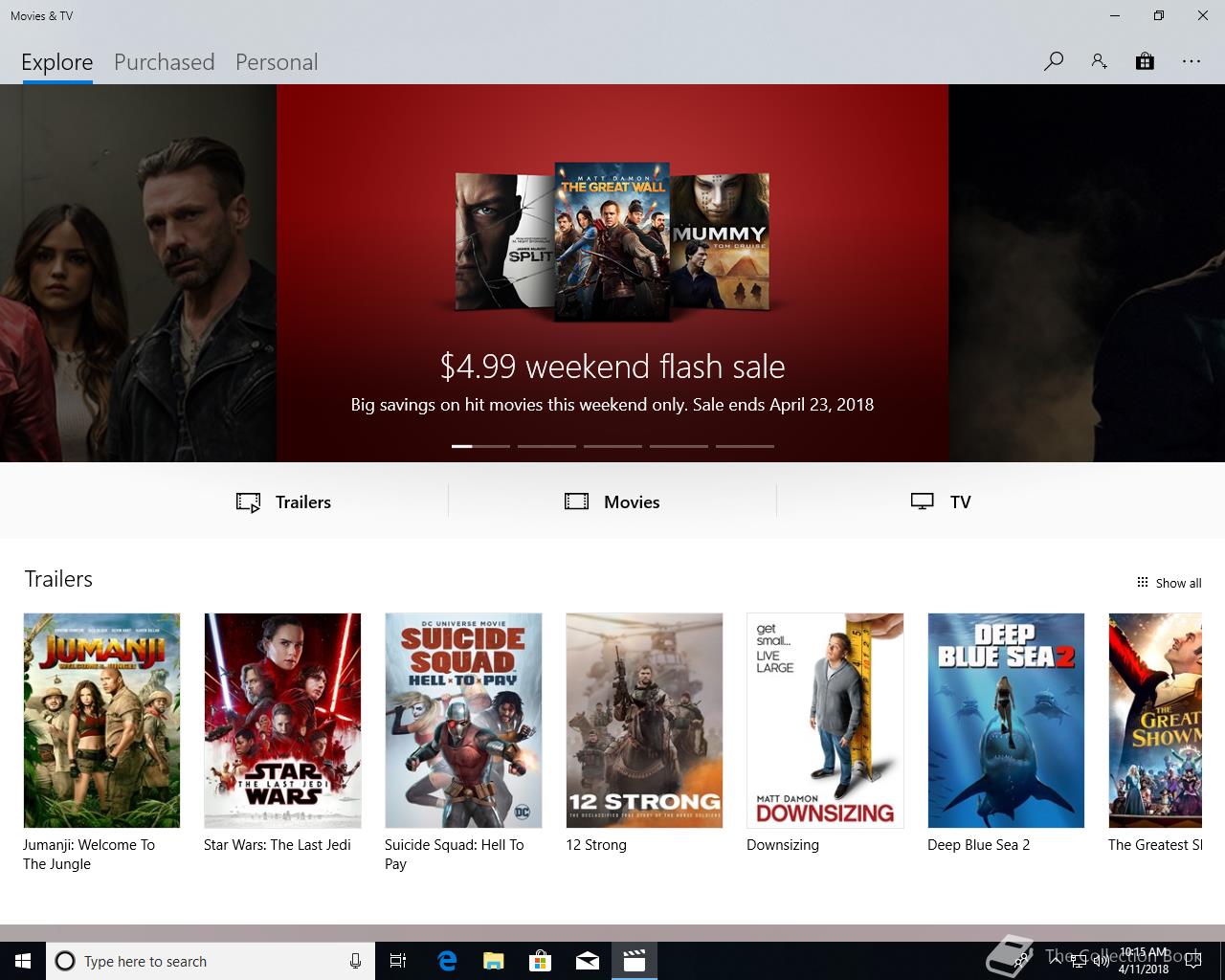Open The Mummy poster in the banner
The image size is (1225, 980).
(x=720, y=241)
